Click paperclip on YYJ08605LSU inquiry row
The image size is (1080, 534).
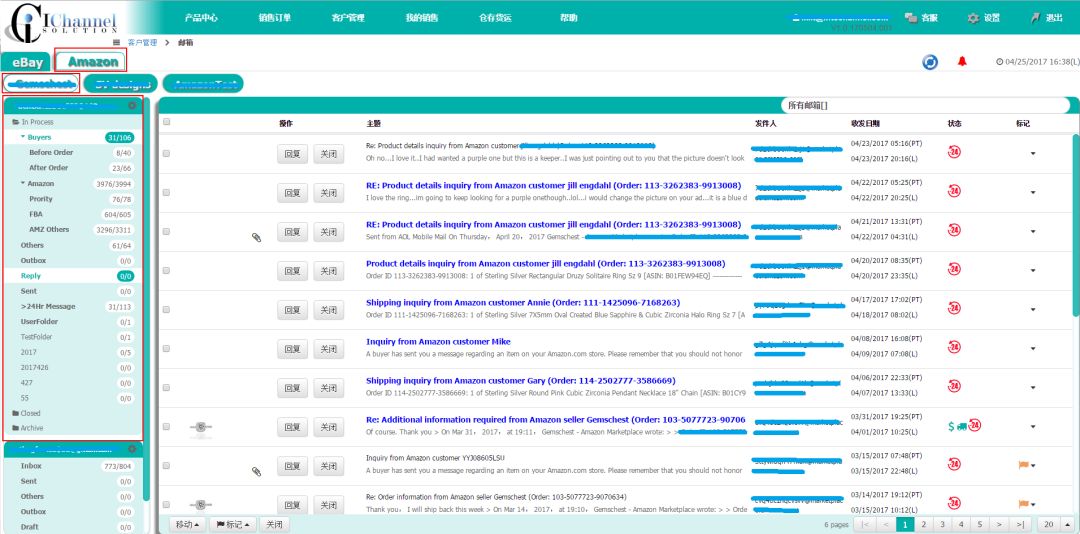256,471
